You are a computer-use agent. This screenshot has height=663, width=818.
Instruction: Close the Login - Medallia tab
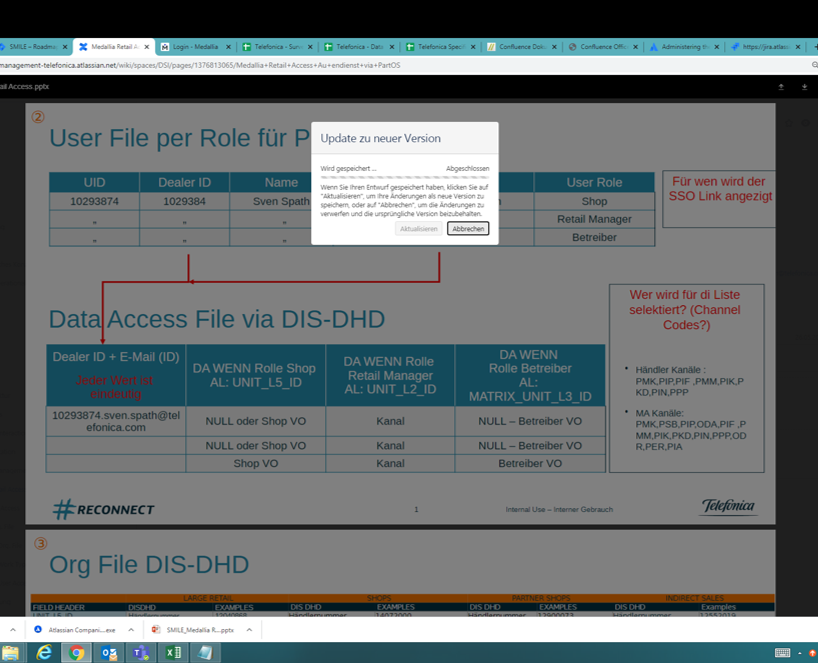[x=228, y=47]
